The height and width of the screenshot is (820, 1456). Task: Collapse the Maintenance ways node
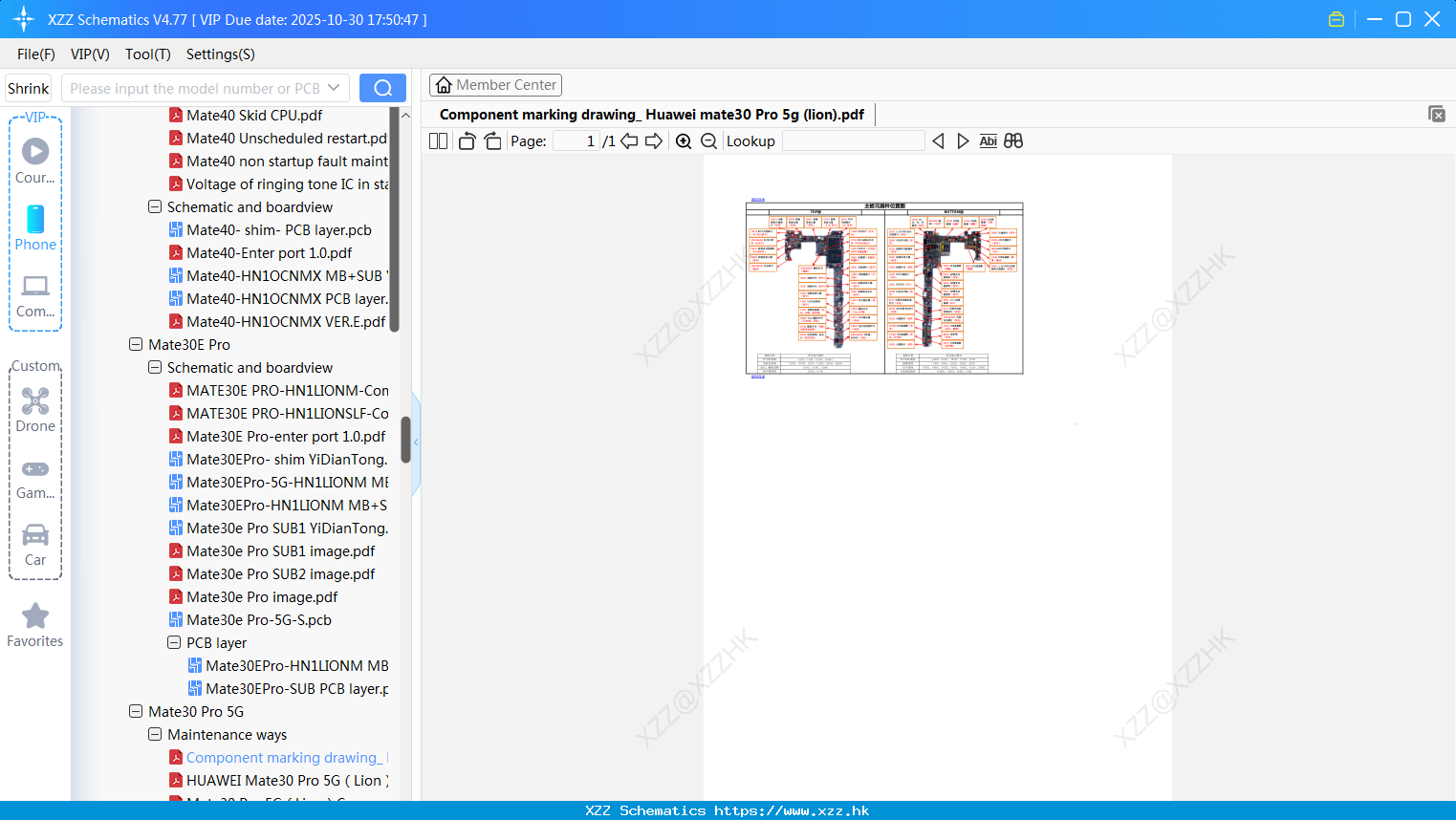pyautogui.click(x=155, y=734)
